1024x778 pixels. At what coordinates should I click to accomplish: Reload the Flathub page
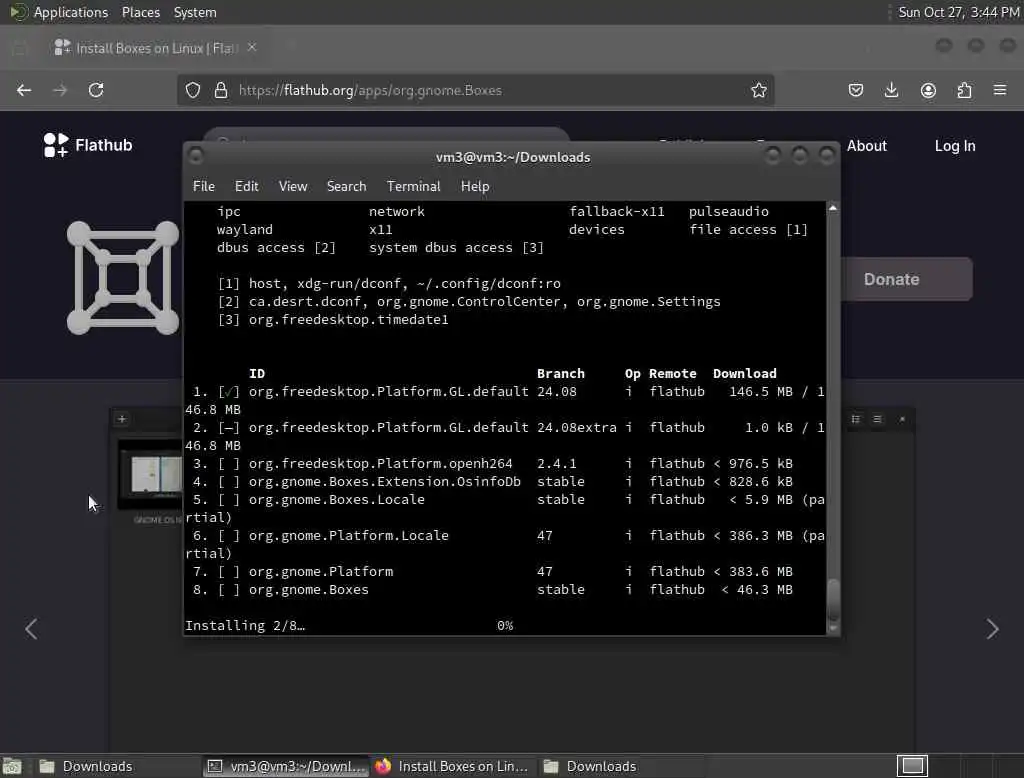[96, 90]
